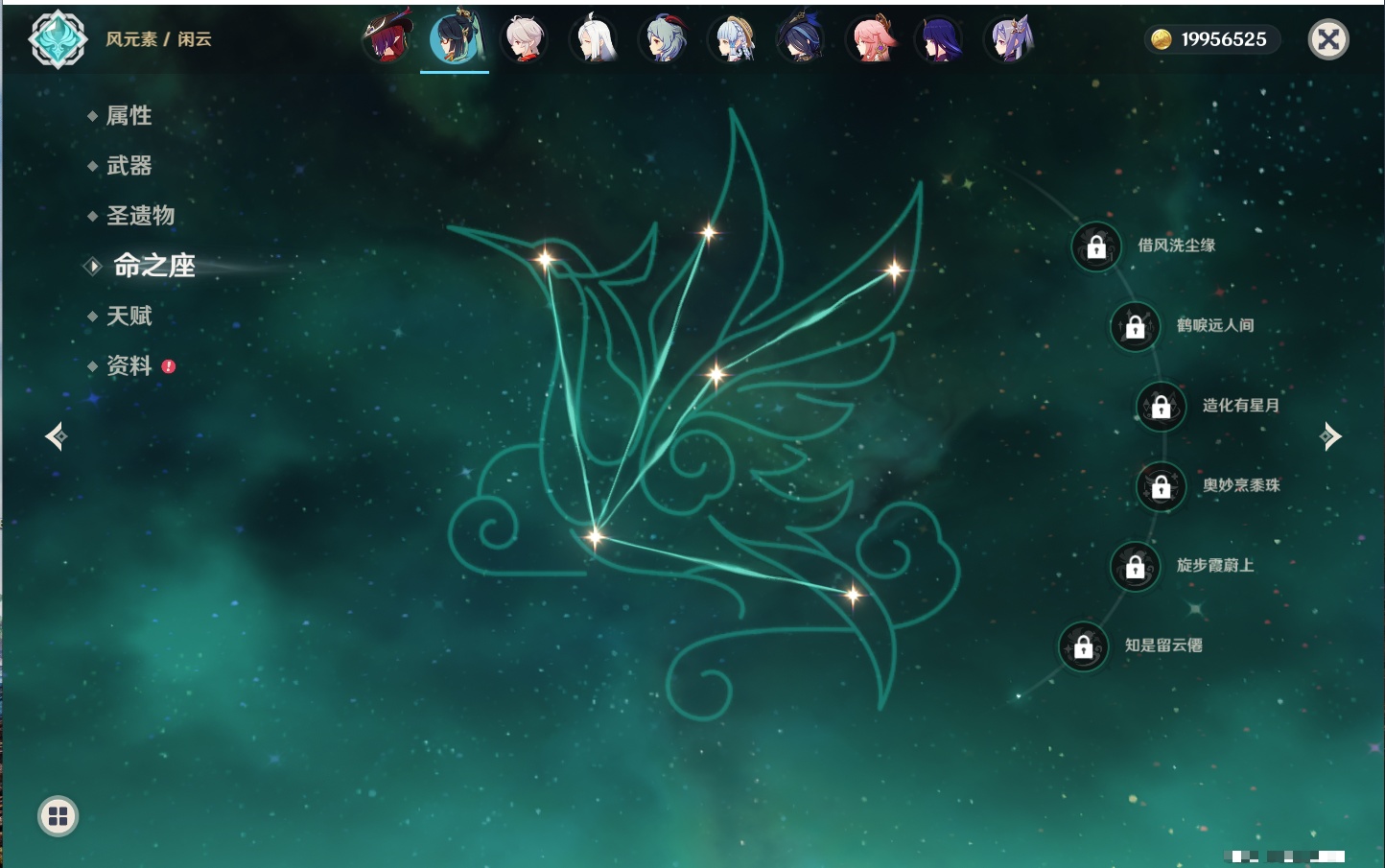1385x868 pixels.
Task: Click the Mora balance 19956525
Action: pos(1224,39)
